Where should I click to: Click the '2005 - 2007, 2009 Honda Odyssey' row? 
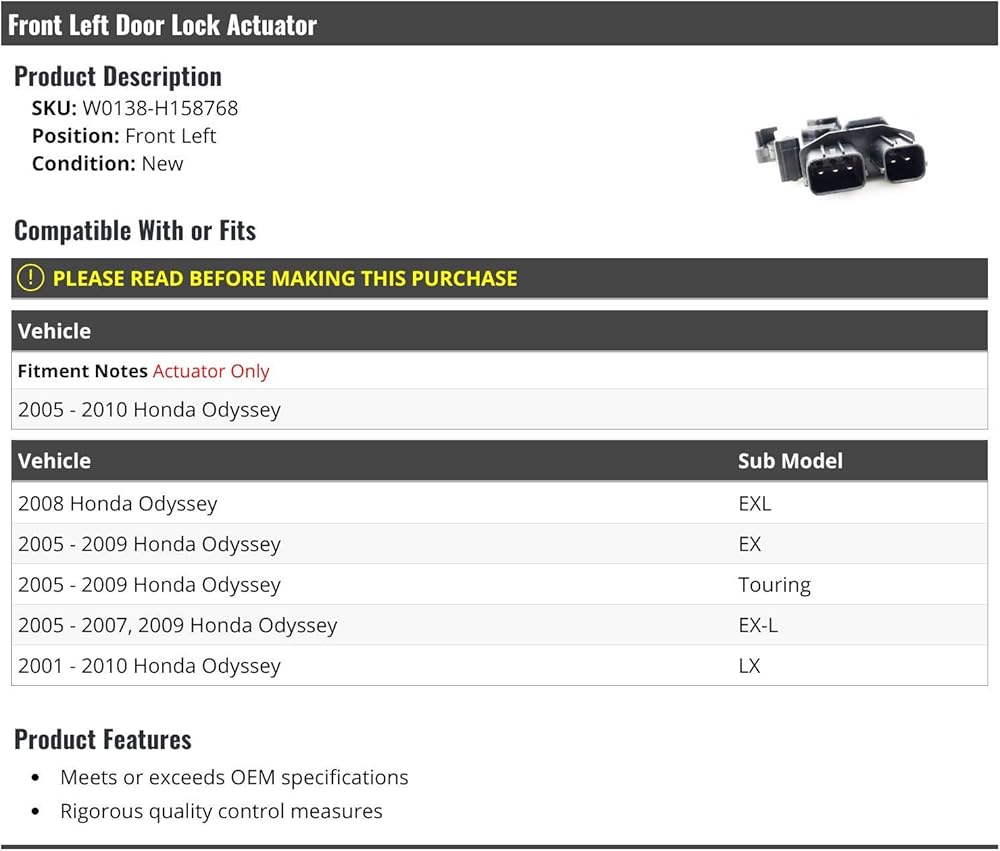point(499,625)
